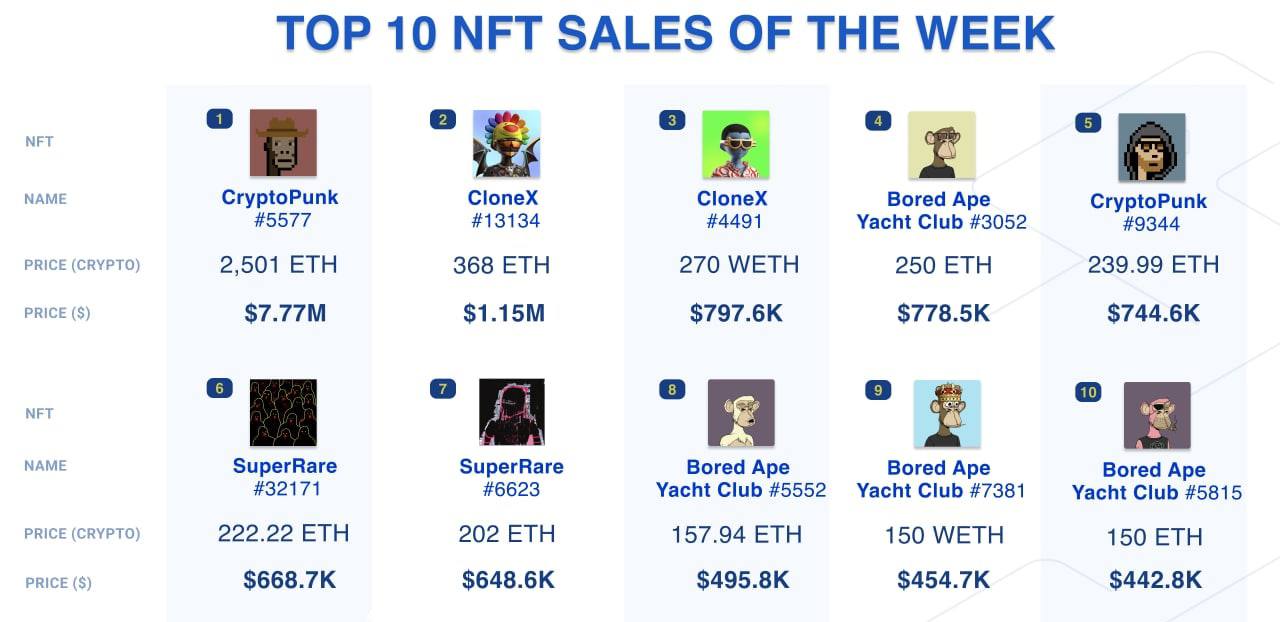Click Bored Ape #5815 picture

[x=1157, y=415]
